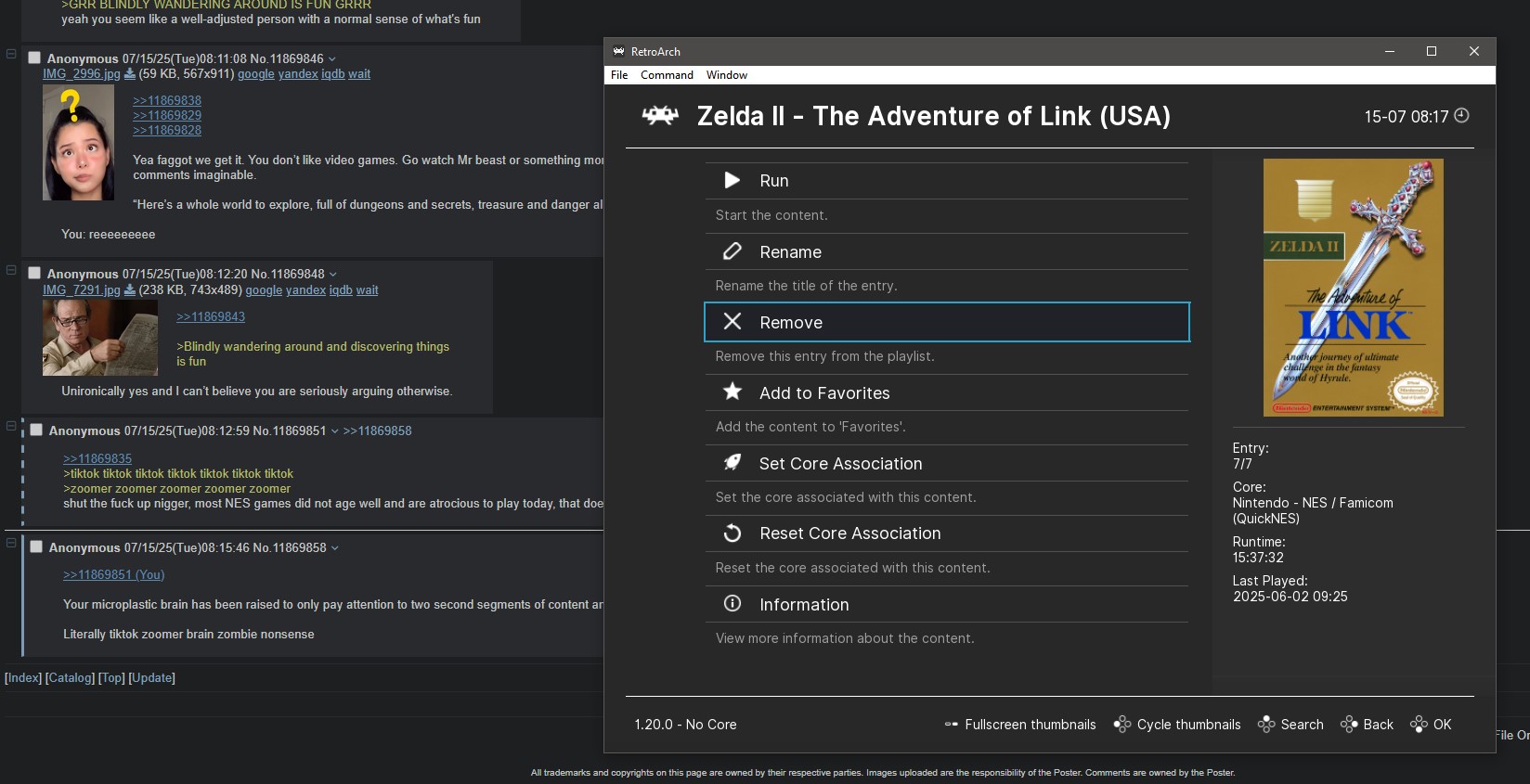Open the post menu arrow for No.11869851

click(335, 431)
